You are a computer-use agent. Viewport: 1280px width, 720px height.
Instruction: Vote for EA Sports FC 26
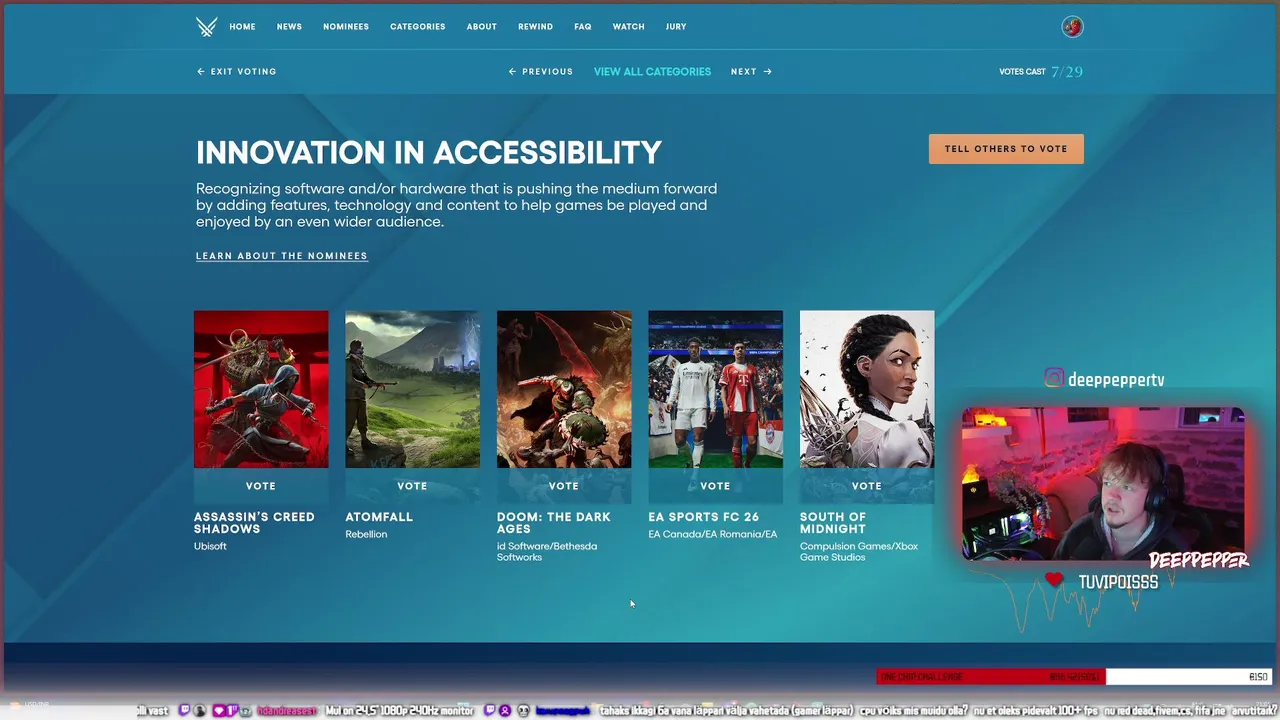[715, 486]
